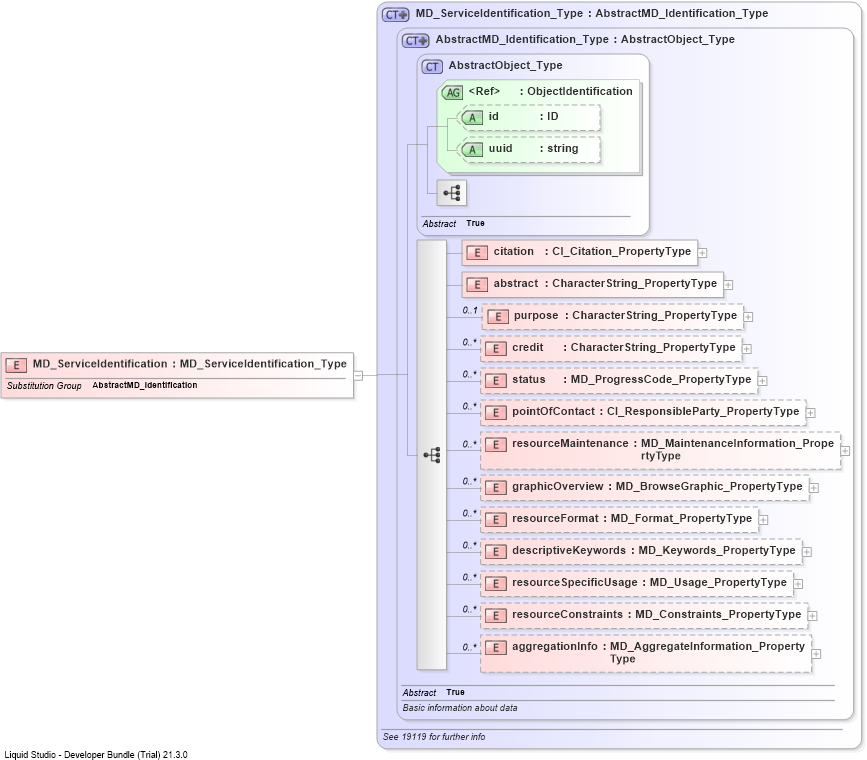
Task: Expand the graphicOverview element
Action: [x=814, y=488]
